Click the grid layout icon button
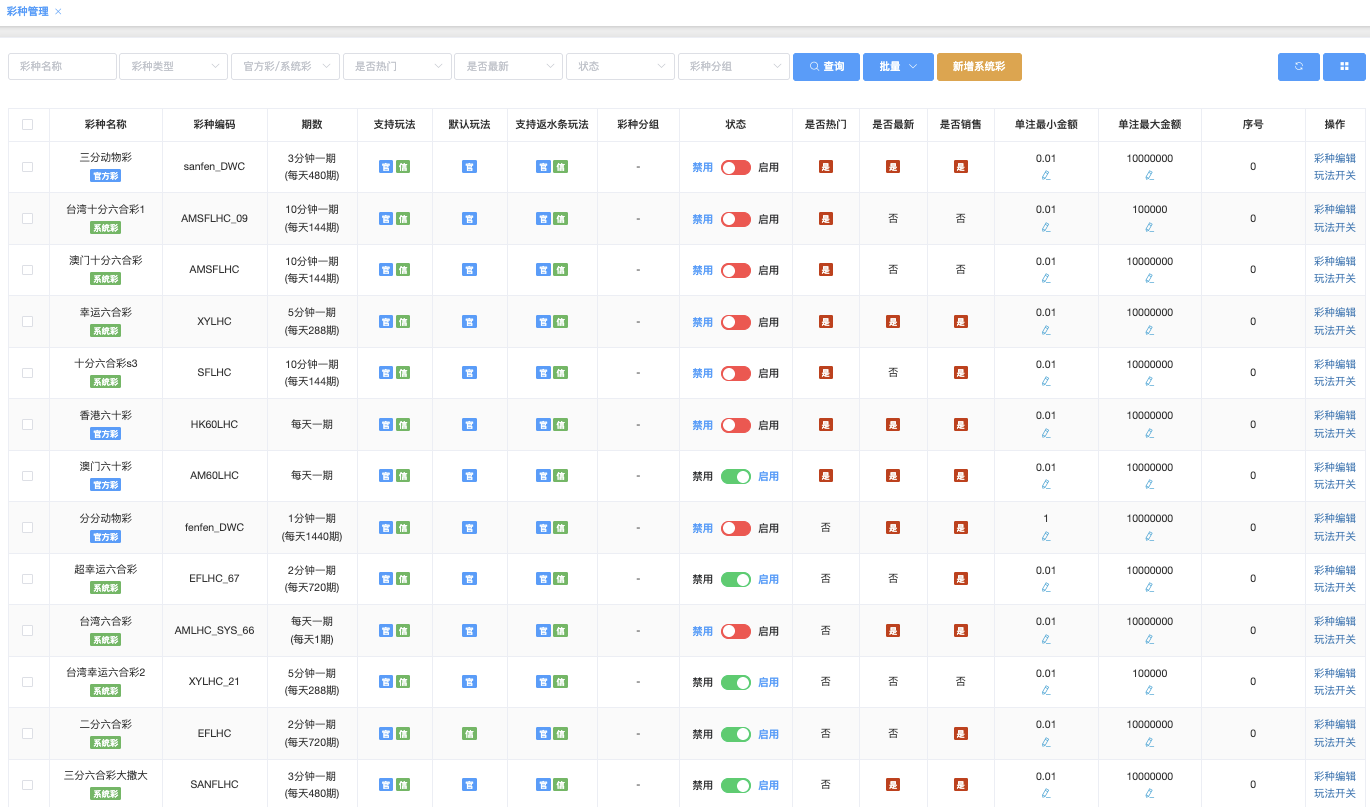Screen dimensions: 1370x807 pos(1344,67)
